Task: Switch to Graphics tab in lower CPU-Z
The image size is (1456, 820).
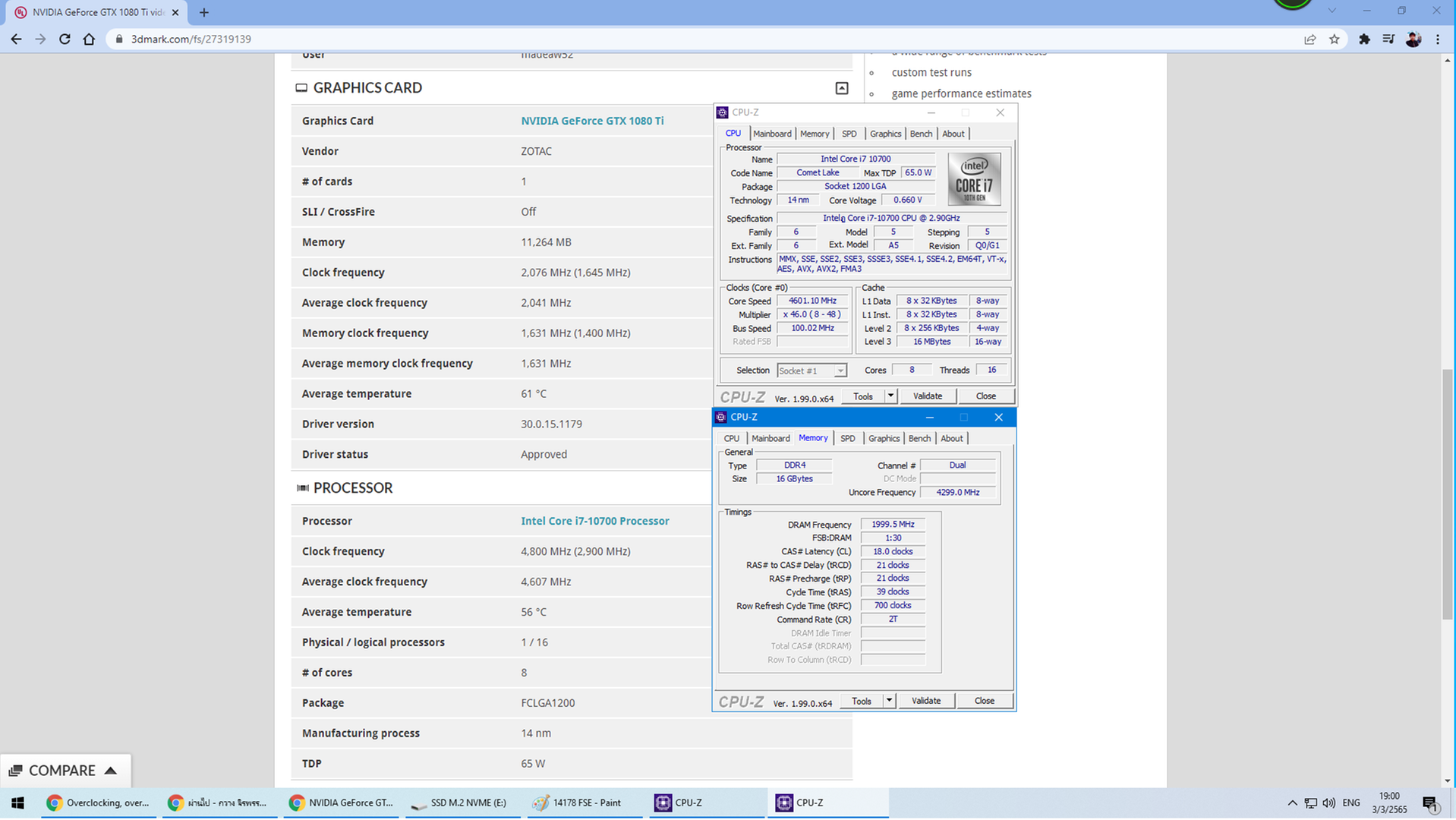Action: [884, 439]
